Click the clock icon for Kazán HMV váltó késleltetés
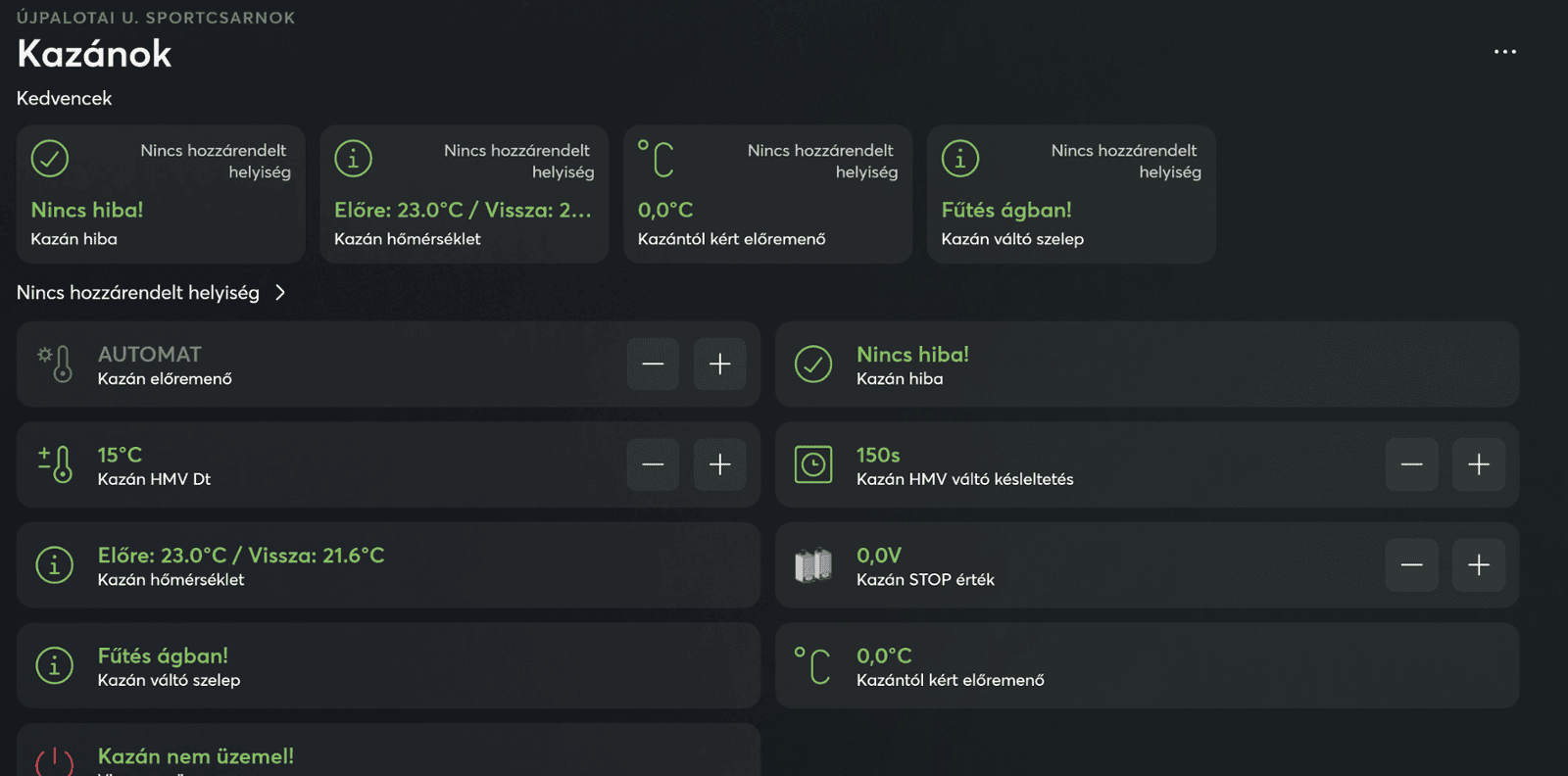The image size is (1568, 776). (813, 464)
